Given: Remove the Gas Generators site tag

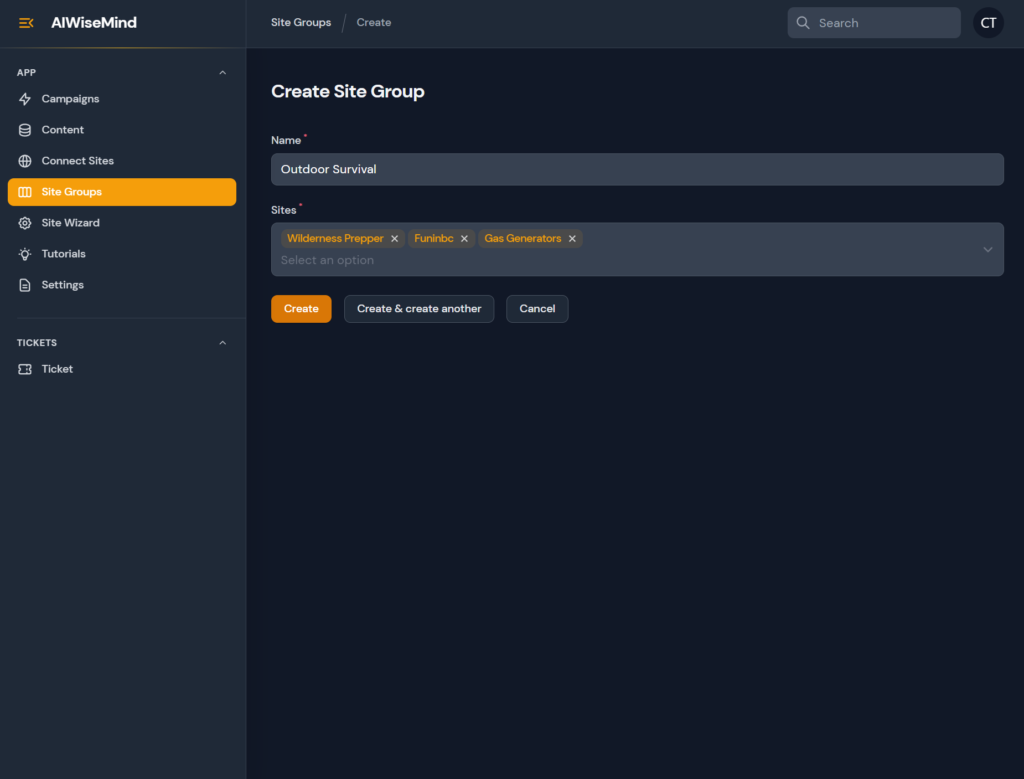Looking at the screenshot, I should pyautogui.click(x=572, y=239).
